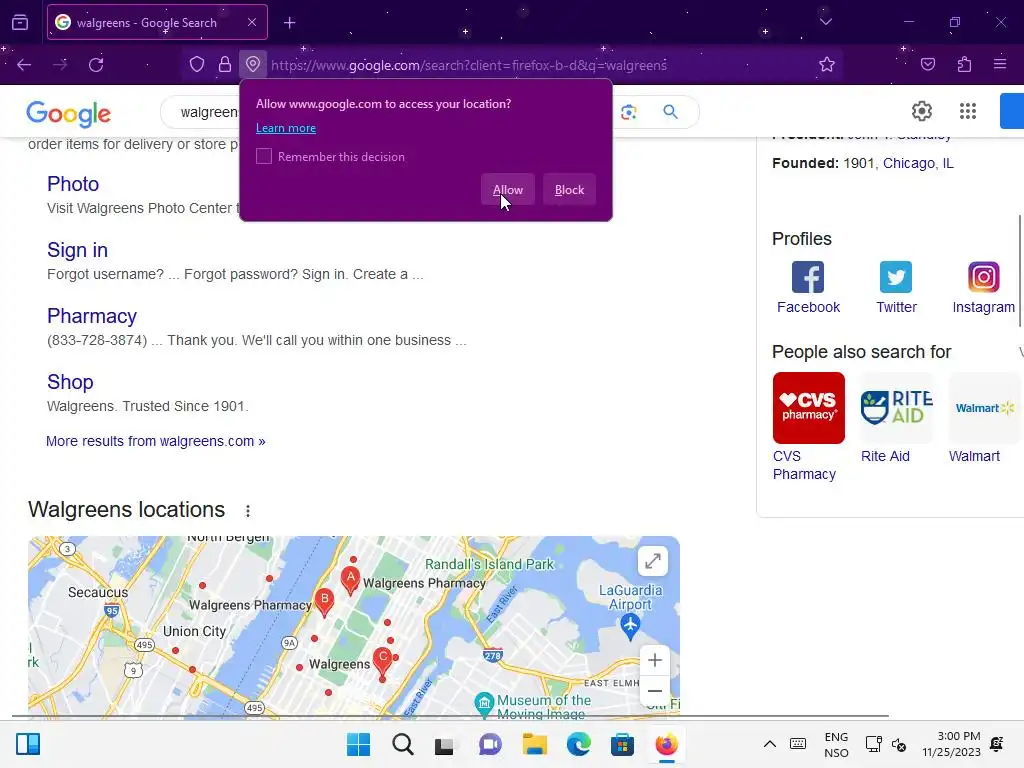This screenshot has width=1024, height=768.
Task: Submit search with the magnifier icon
Action: coord(671,112)
